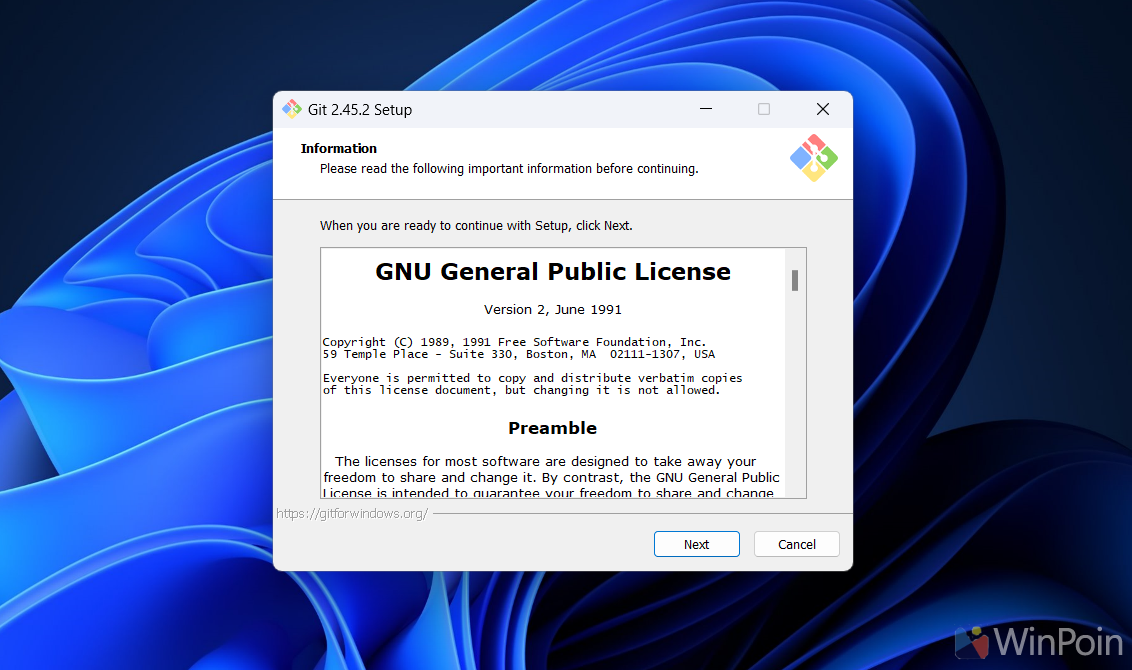Click the Git icon in the title bar

(x=292, y=109)
